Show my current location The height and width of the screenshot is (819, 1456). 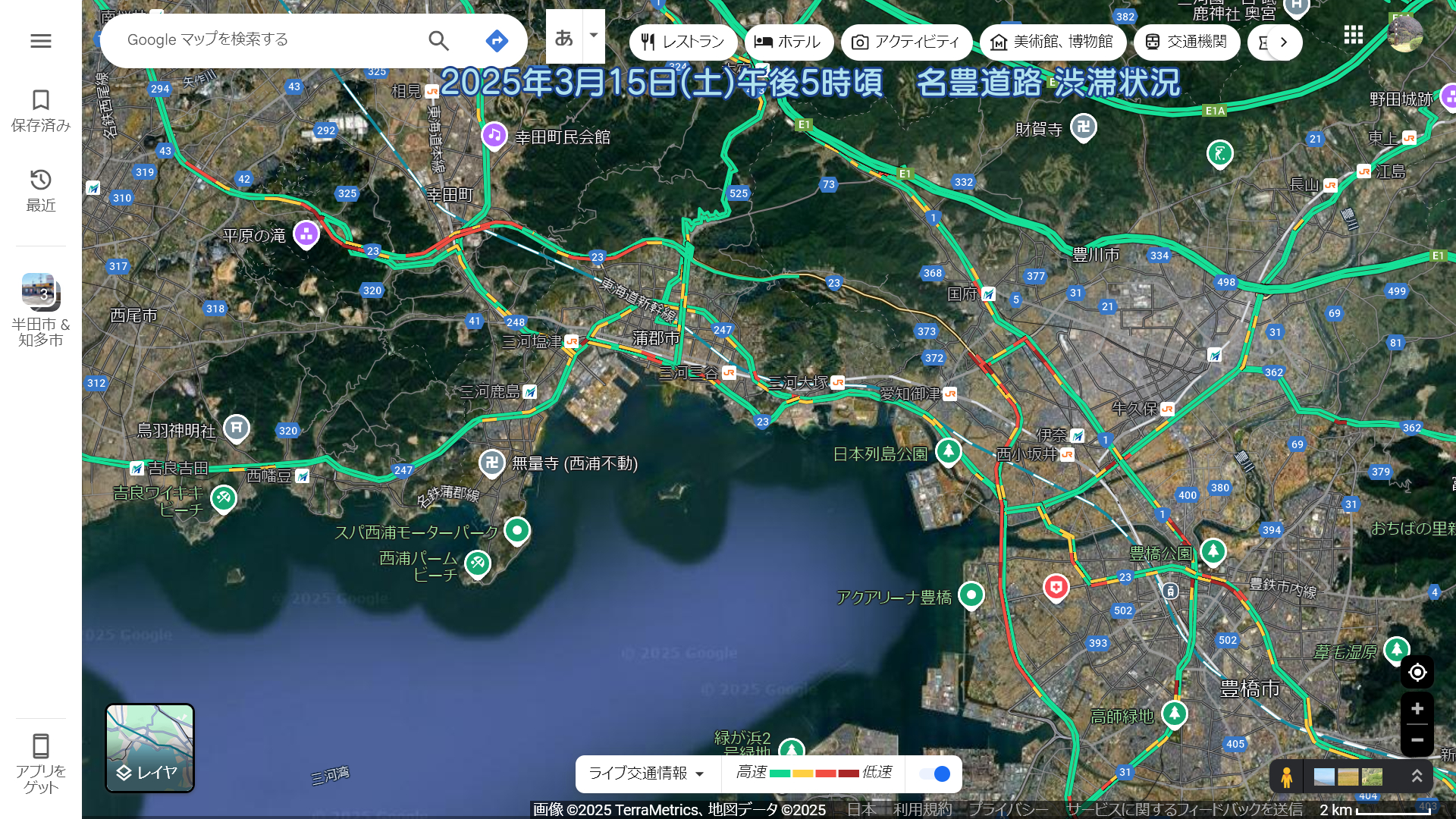click(1417, 673)
